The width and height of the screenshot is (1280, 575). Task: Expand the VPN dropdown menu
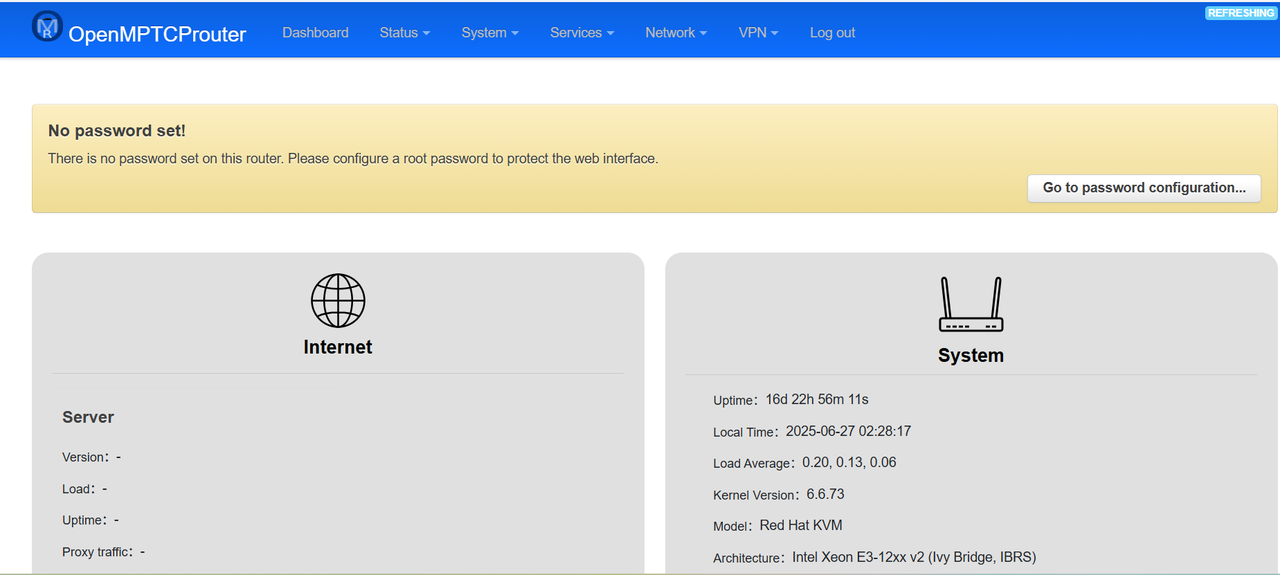coord(758,32)
